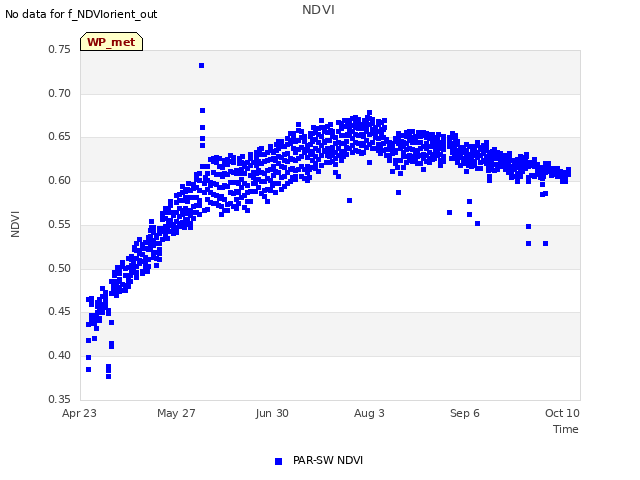Click the WP_met label tag
640x480 pixels.
point(111,42)
